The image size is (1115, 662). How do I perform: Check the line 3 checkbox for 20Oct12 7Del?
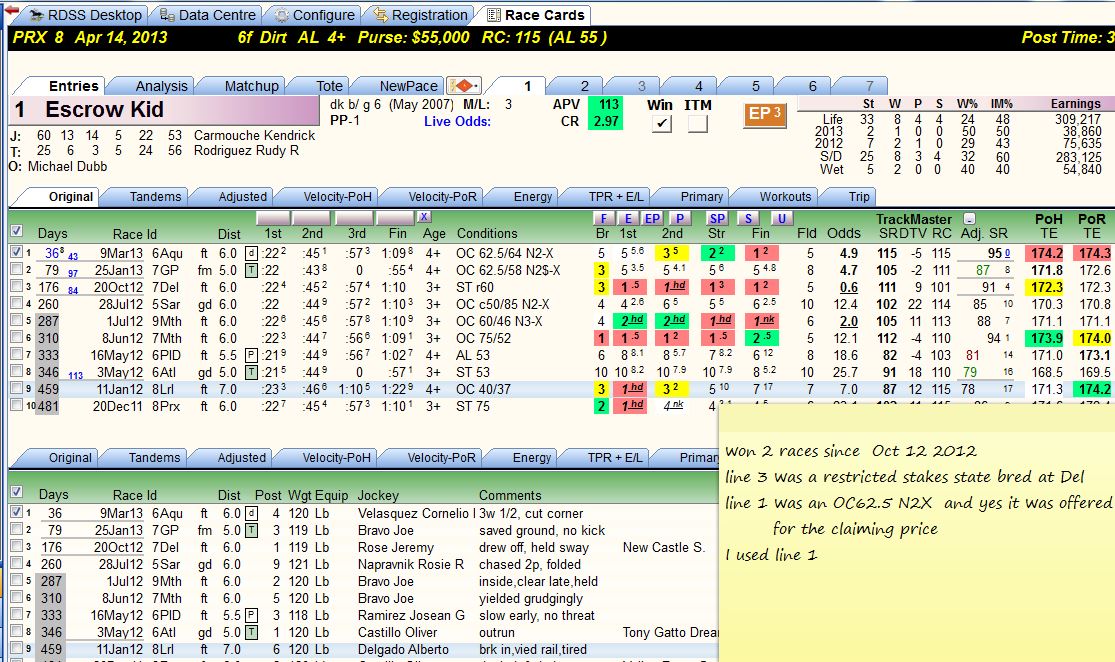click(16, 286)
